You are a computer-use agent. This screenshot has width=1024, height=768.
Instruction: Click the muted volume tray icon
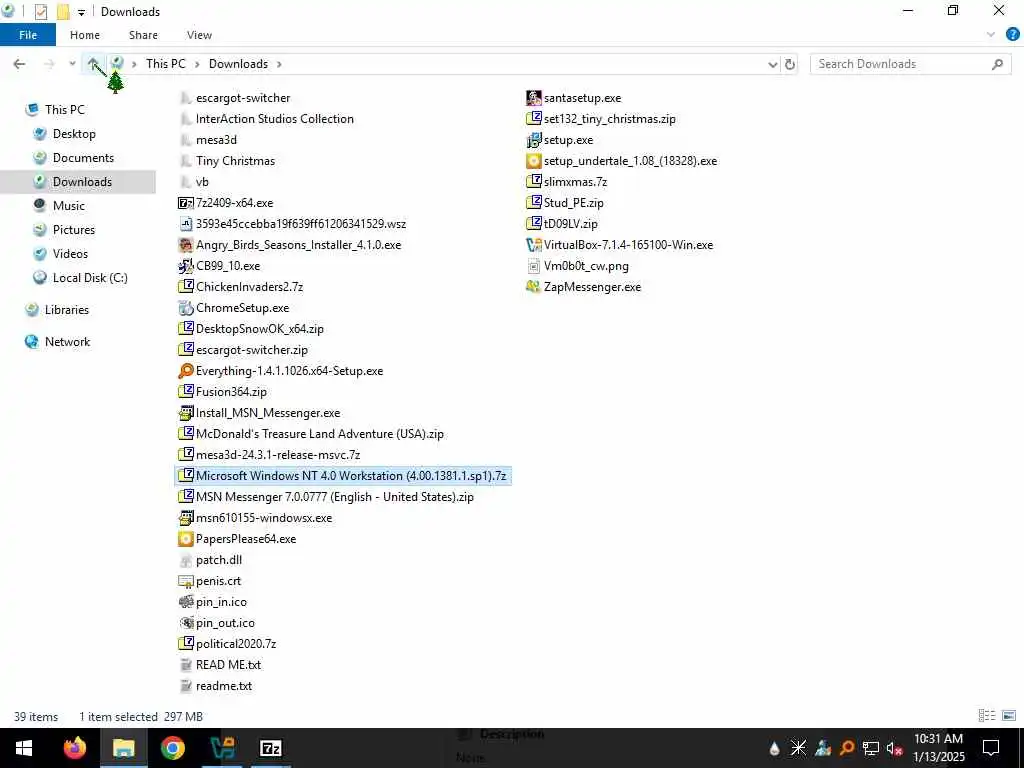(894, 748)
